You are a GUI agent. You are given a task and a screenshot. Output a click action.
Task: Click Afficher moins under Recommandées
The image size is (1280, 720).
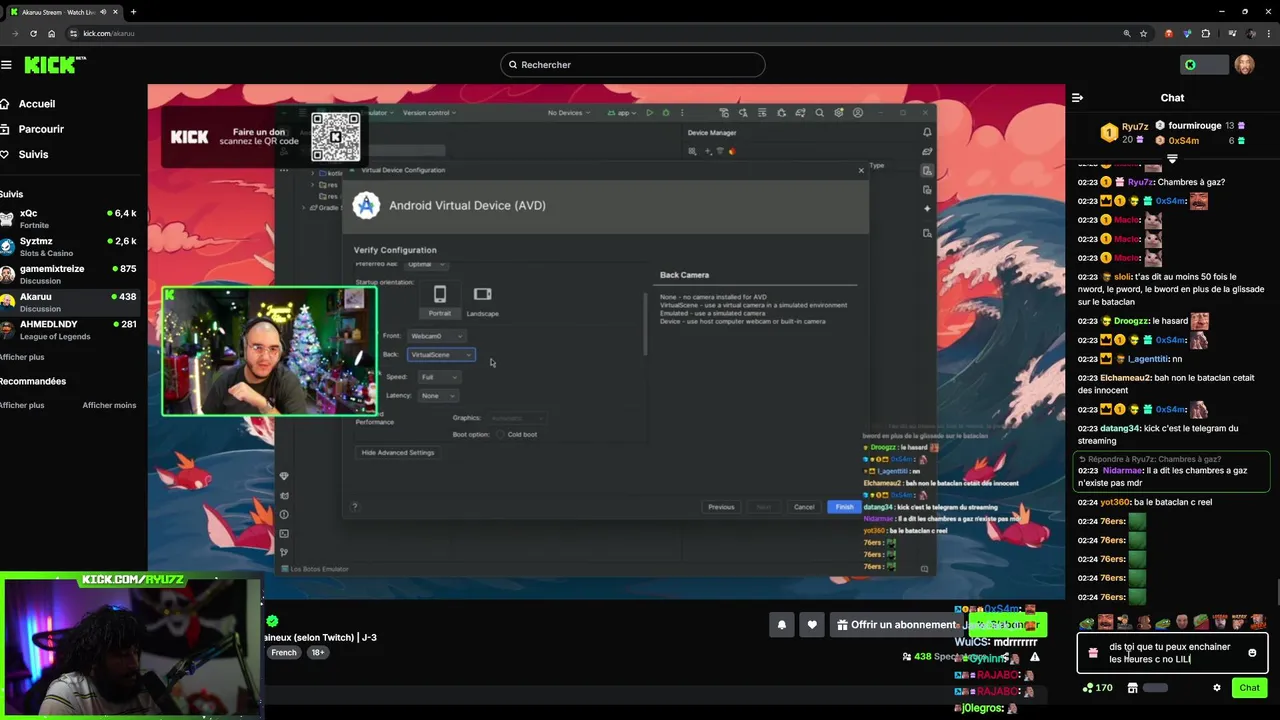tap(109, 405)
